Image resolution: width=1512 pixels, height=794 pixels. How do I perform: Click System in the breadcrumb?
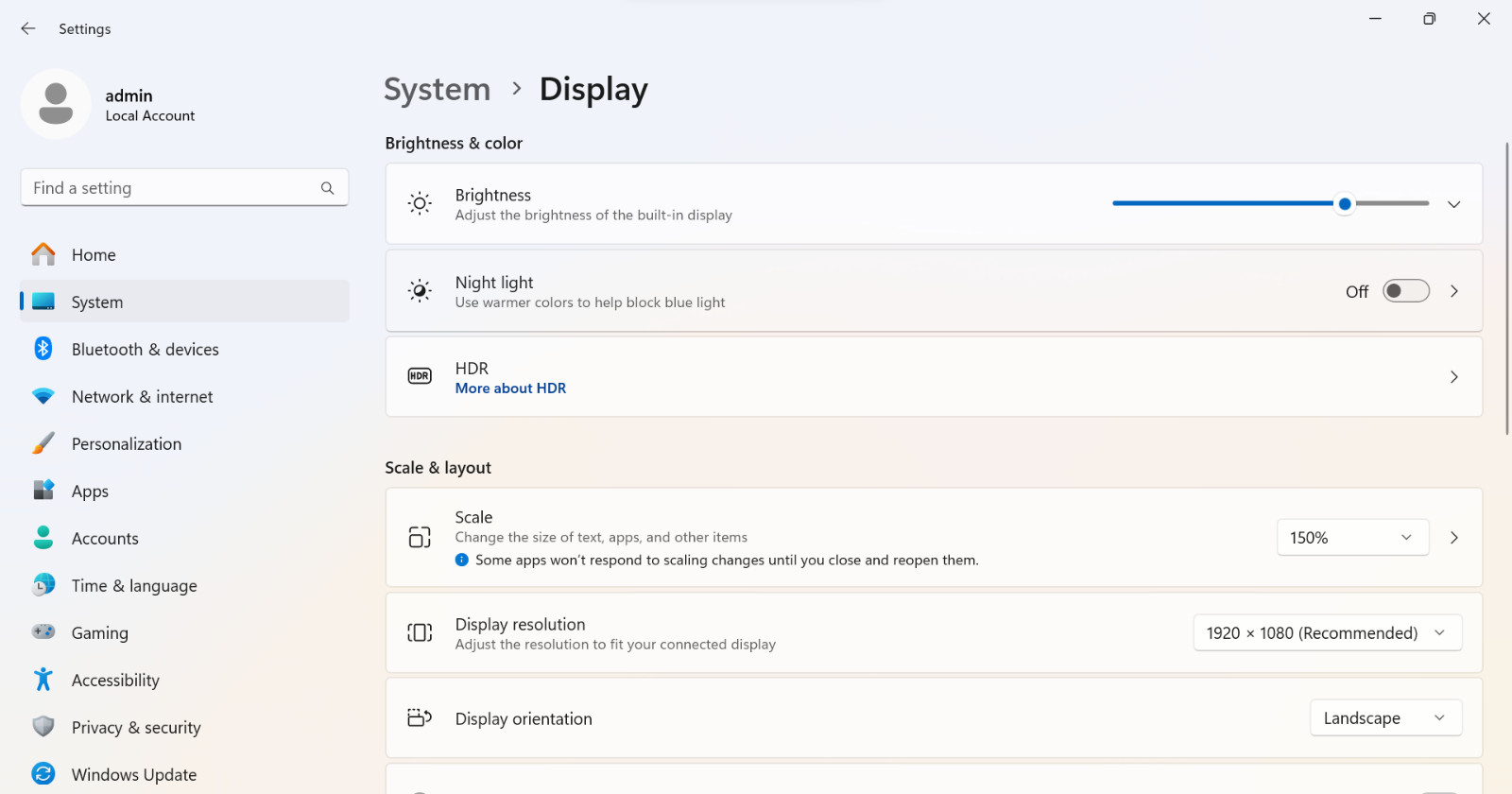tap(438, 89)
